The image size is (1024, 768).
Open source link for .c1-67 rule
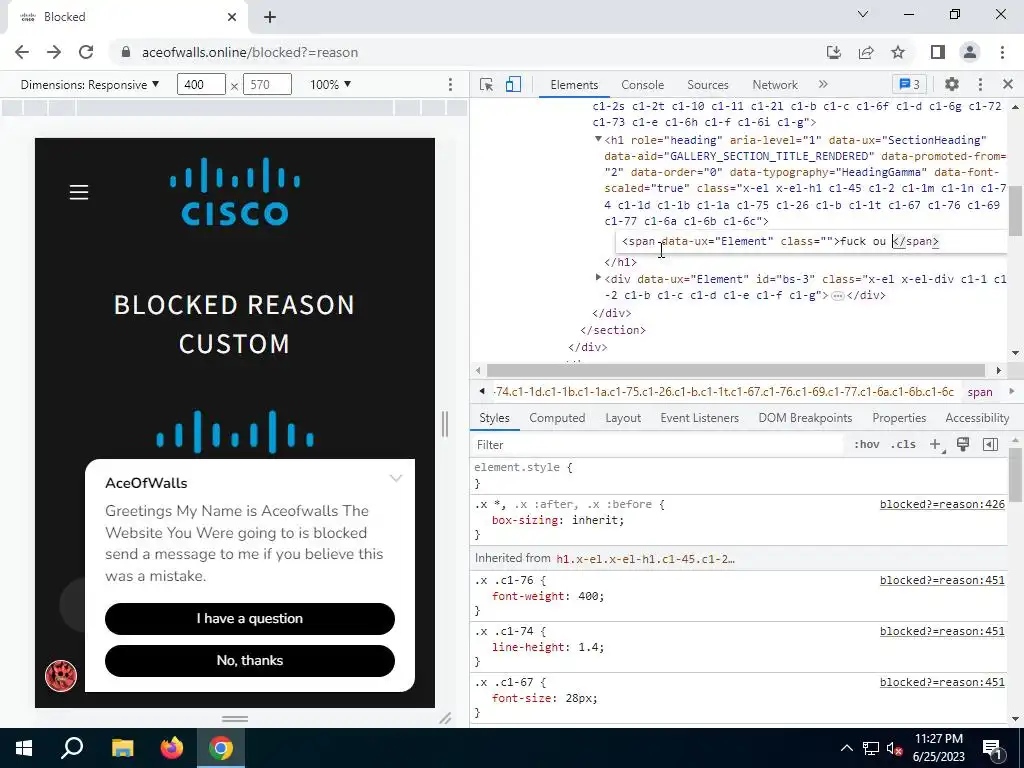click(x=942, y=682)
